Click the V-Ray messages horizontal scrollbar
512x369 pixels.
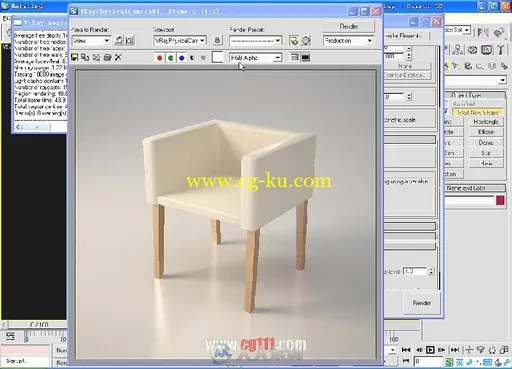click(40, 127)
